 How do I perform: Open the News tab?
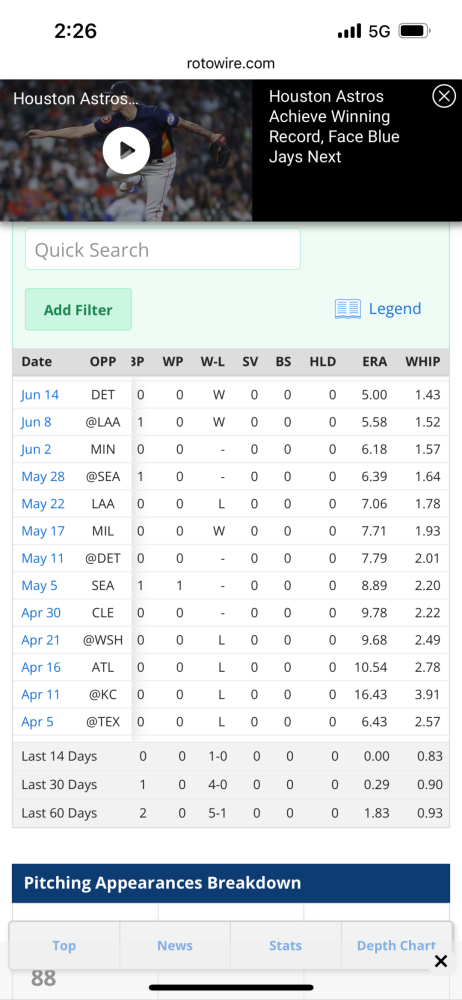tap(175, 945)
